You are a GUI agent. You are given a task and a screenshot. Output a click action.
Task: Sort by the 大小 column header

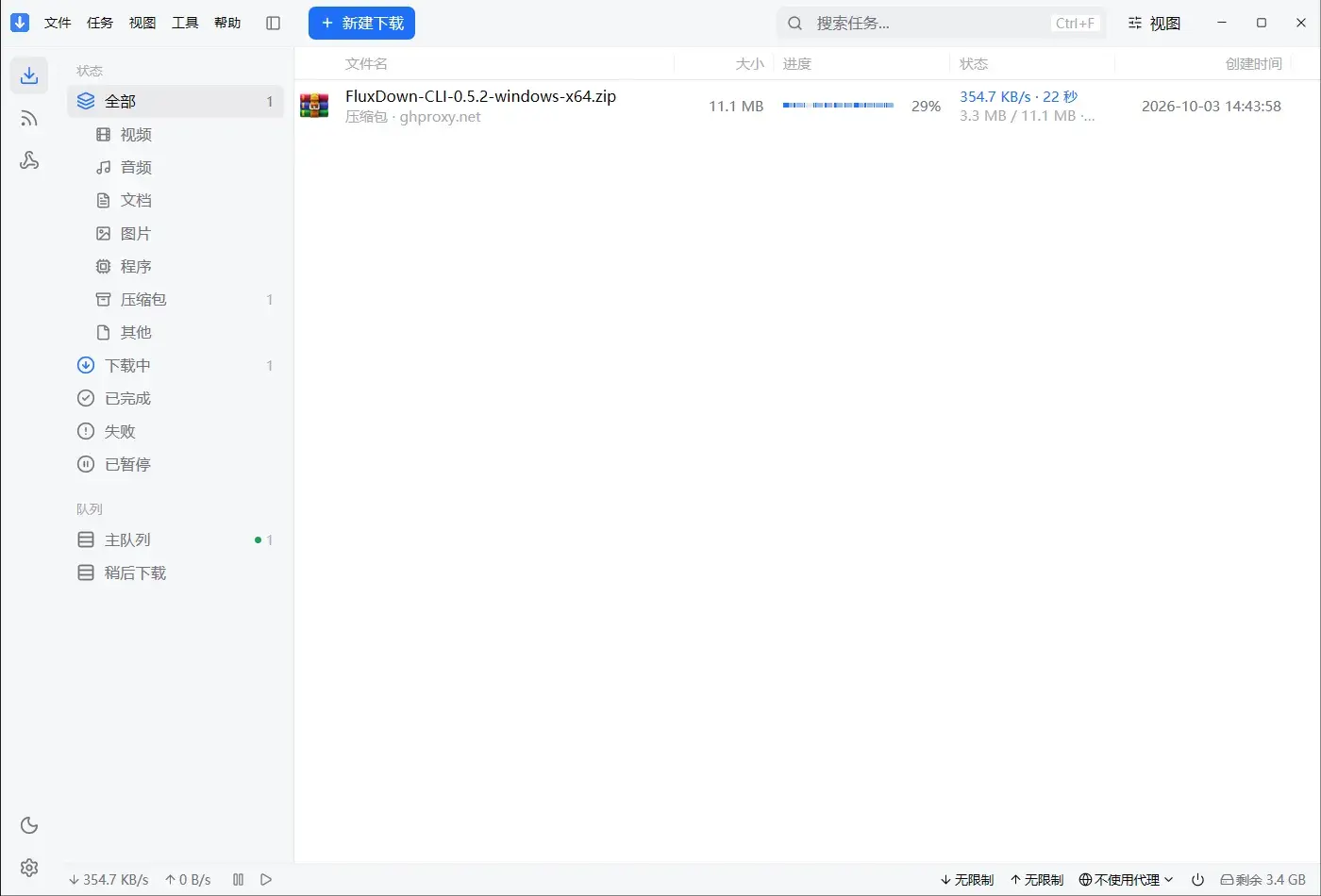750,63
